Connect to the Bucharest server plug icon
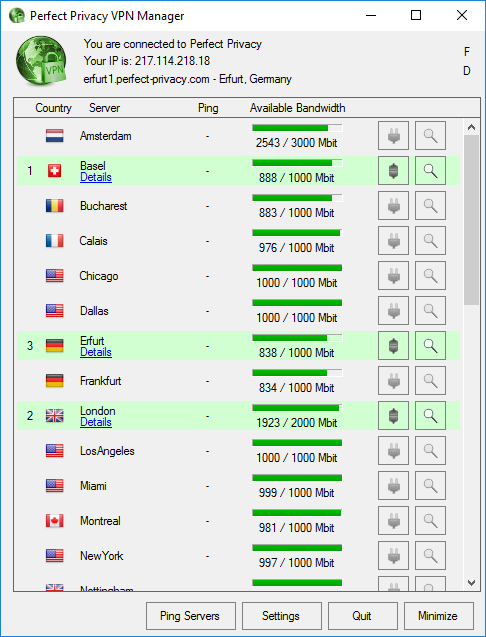Viewport: 486px width, 637px height. (393, 206)
